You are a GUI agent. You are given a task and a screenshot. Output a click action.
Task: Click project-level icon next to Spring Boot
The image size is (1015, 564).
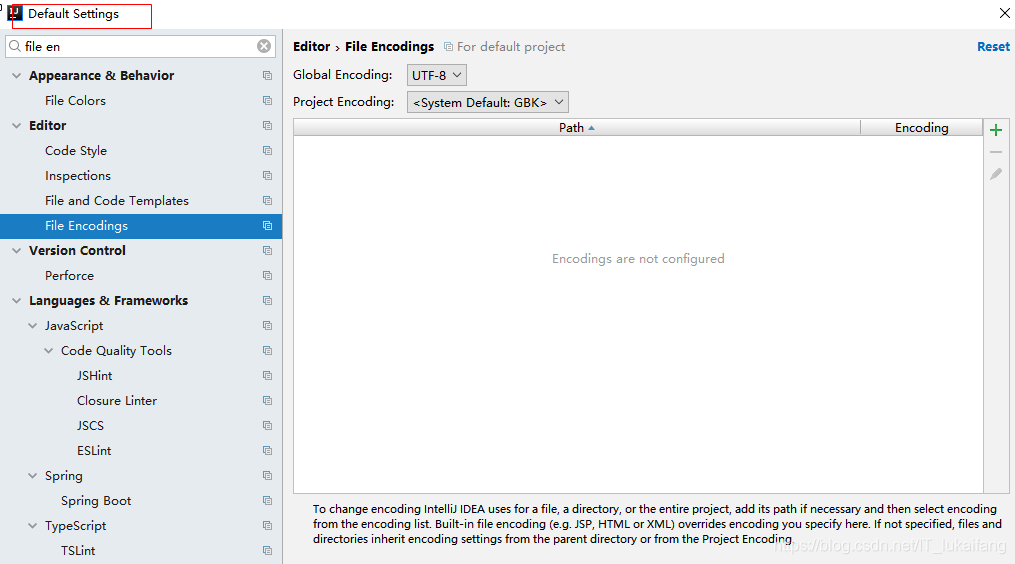point(267,501)
